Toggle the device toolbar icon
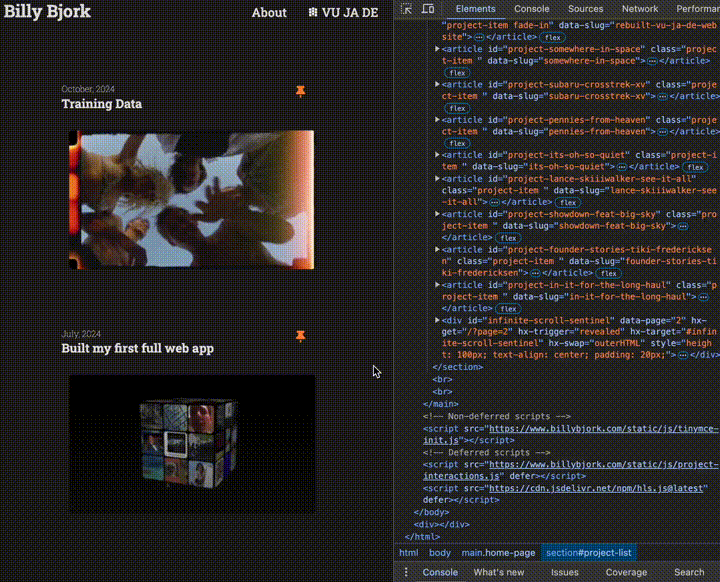The image size is (720, 582). (x=428, y=9)
